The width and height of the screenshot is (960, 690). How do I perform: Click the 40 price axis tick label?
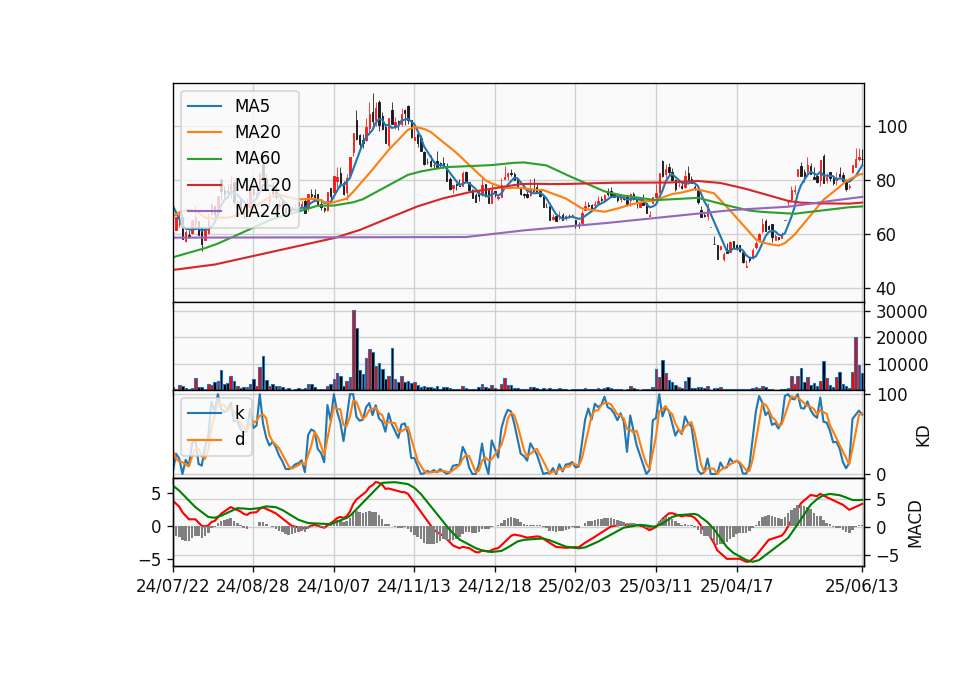click(887, 288)
